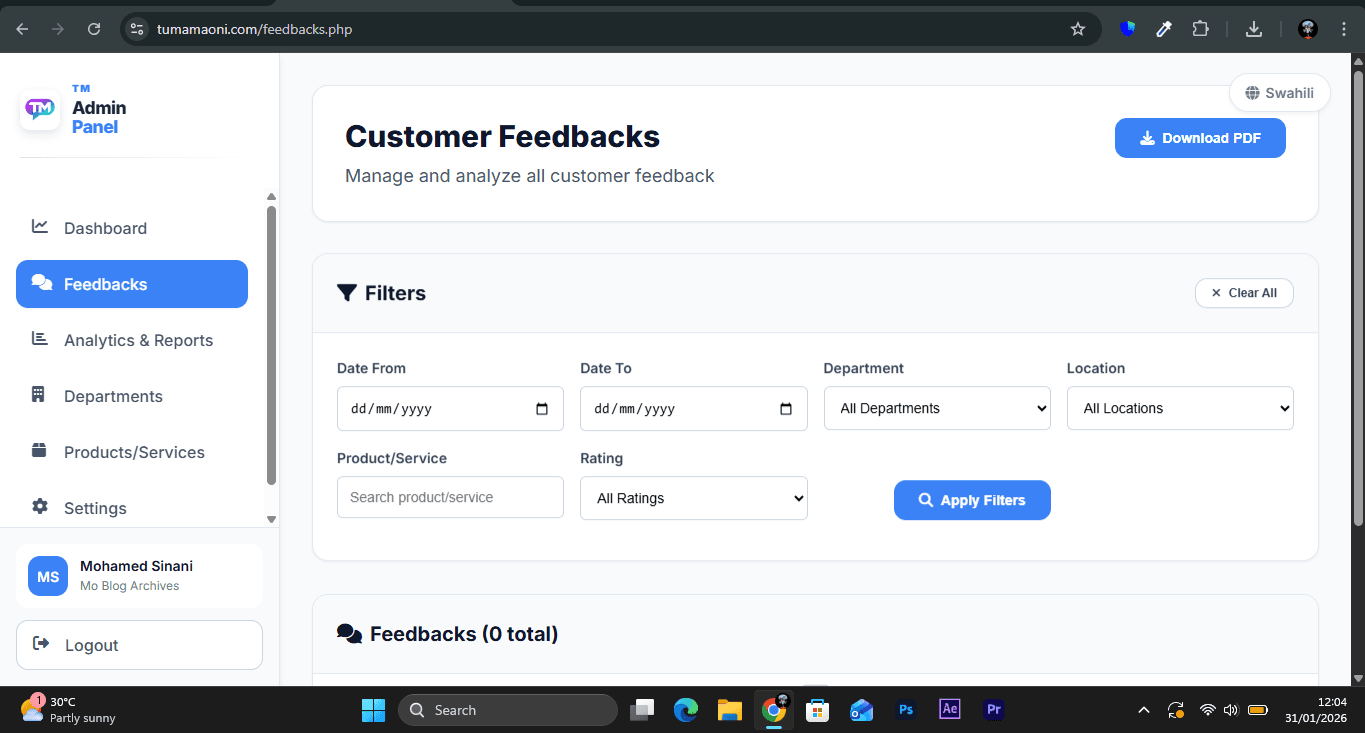Clear all filters with Clear All
This screenshot has width=1365, height=733.
tap(1244, 292)
